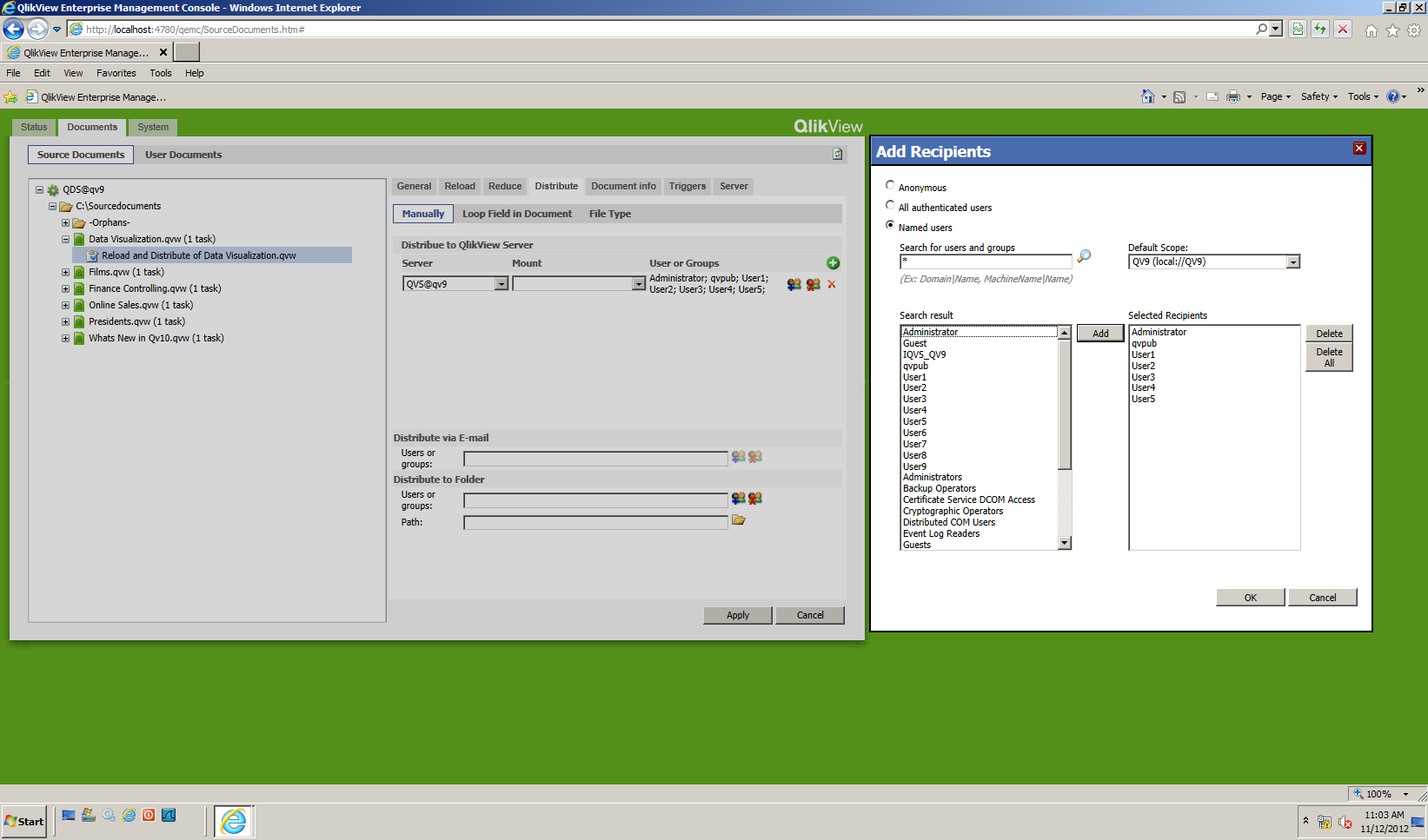
Task: Click the IE Help question mark icon
Action: tap(1392, 96)
